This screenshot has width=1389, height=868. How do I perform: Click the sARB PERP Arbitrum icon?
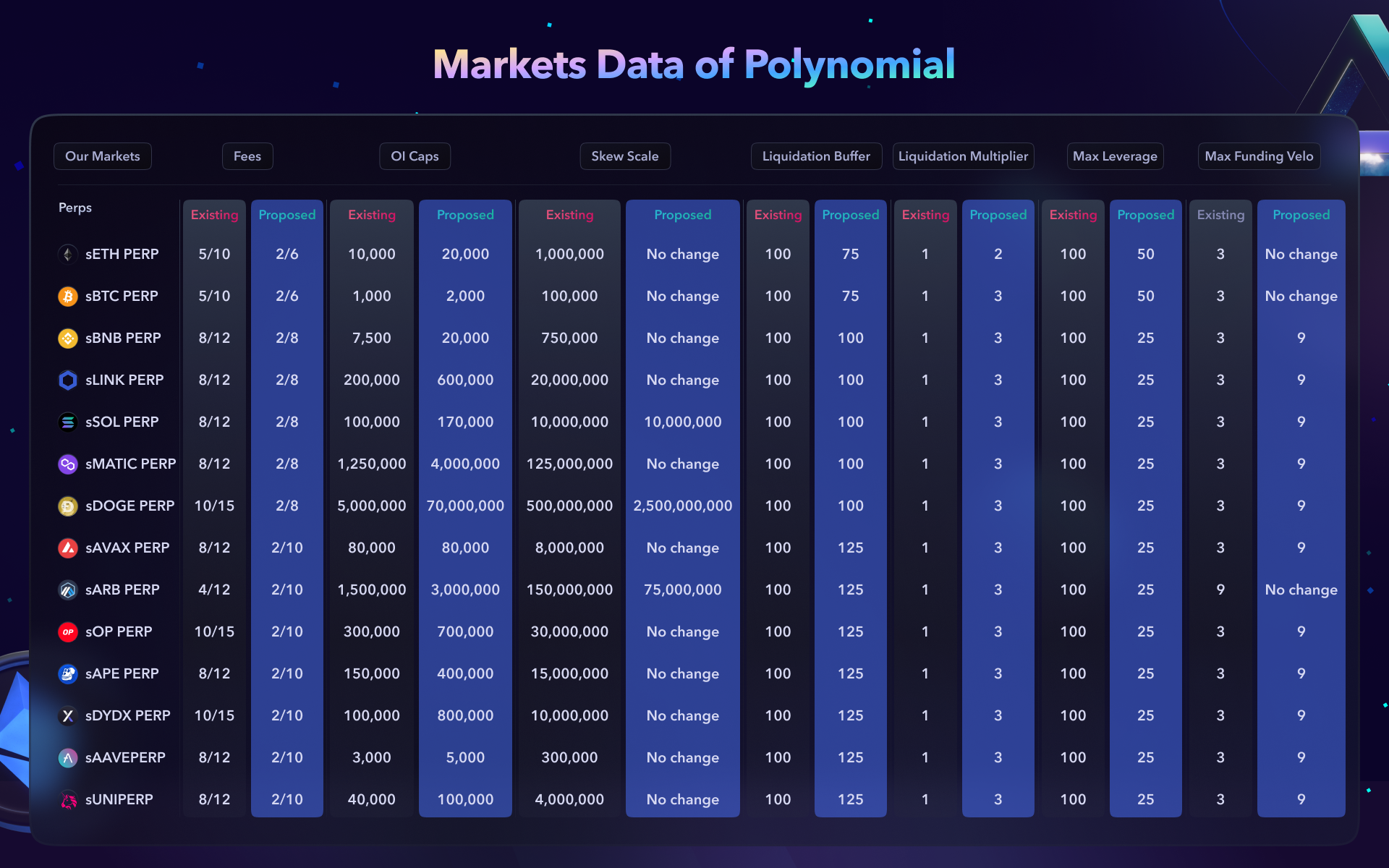68,590
